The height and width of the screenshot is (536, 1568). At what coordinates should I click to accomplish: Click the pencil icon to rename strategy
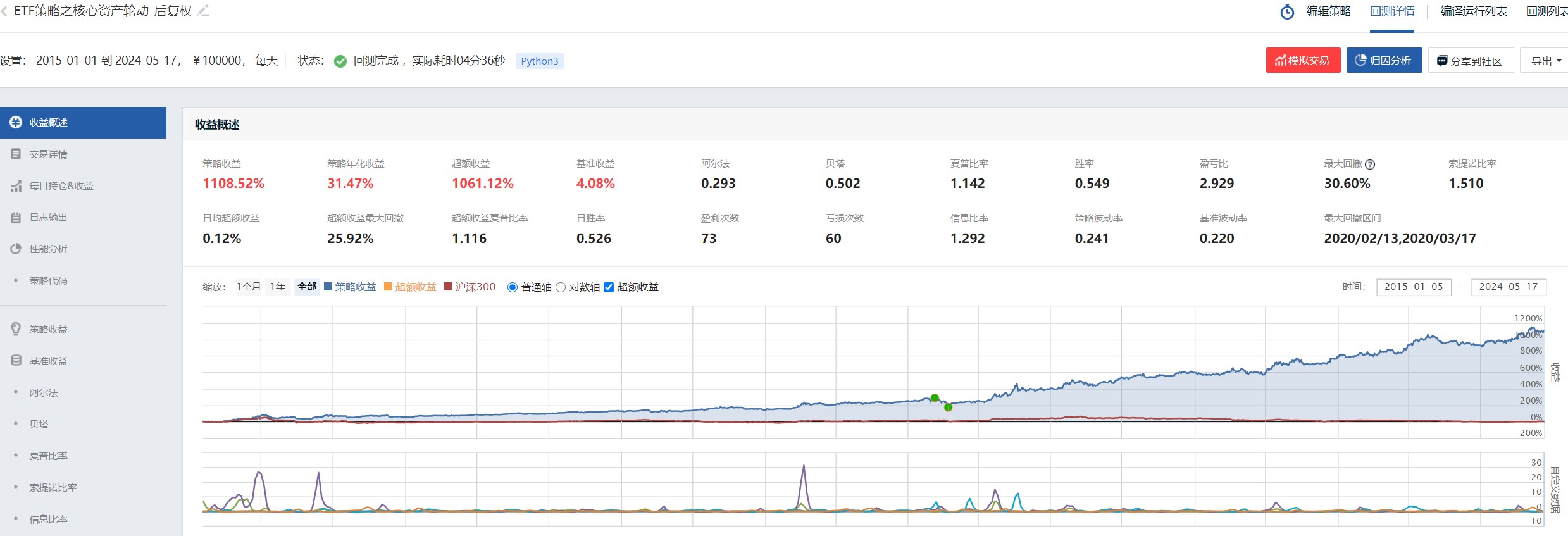click(x=203, y=11)
